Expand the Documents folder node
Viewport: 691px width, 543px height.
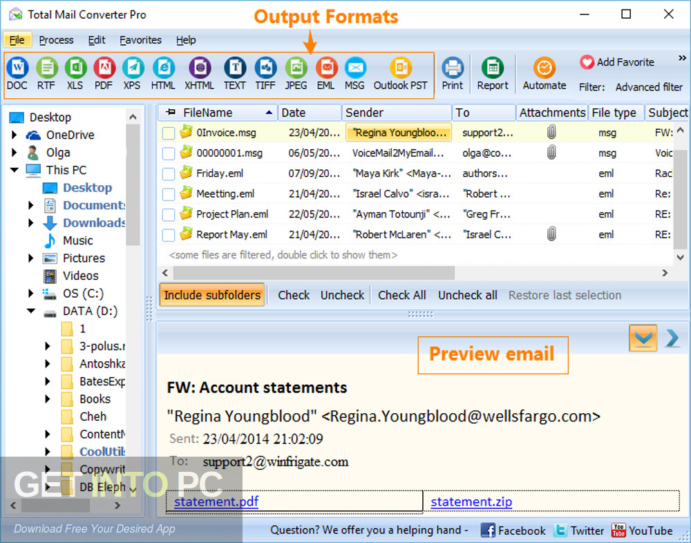click(x=31, y=205)
